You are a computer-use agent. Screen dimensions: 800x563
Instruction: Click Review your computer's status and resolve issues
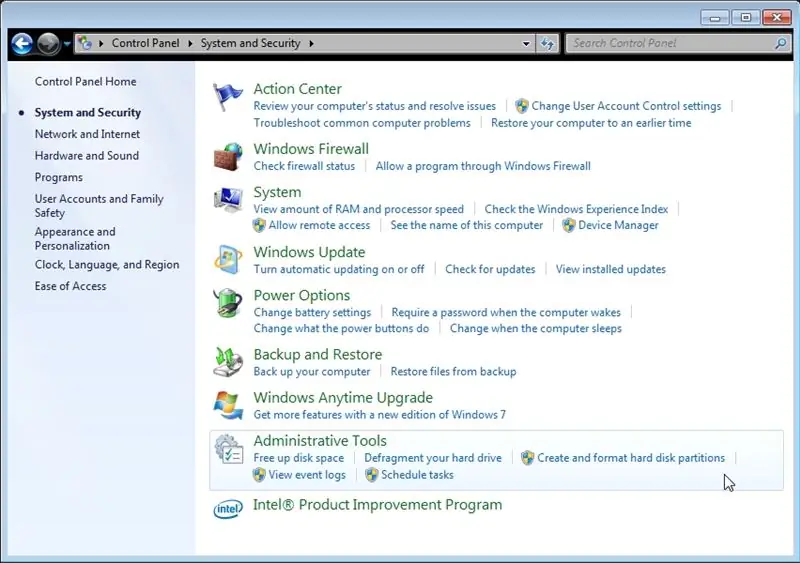pyautogui.click(x=374, y=106)
